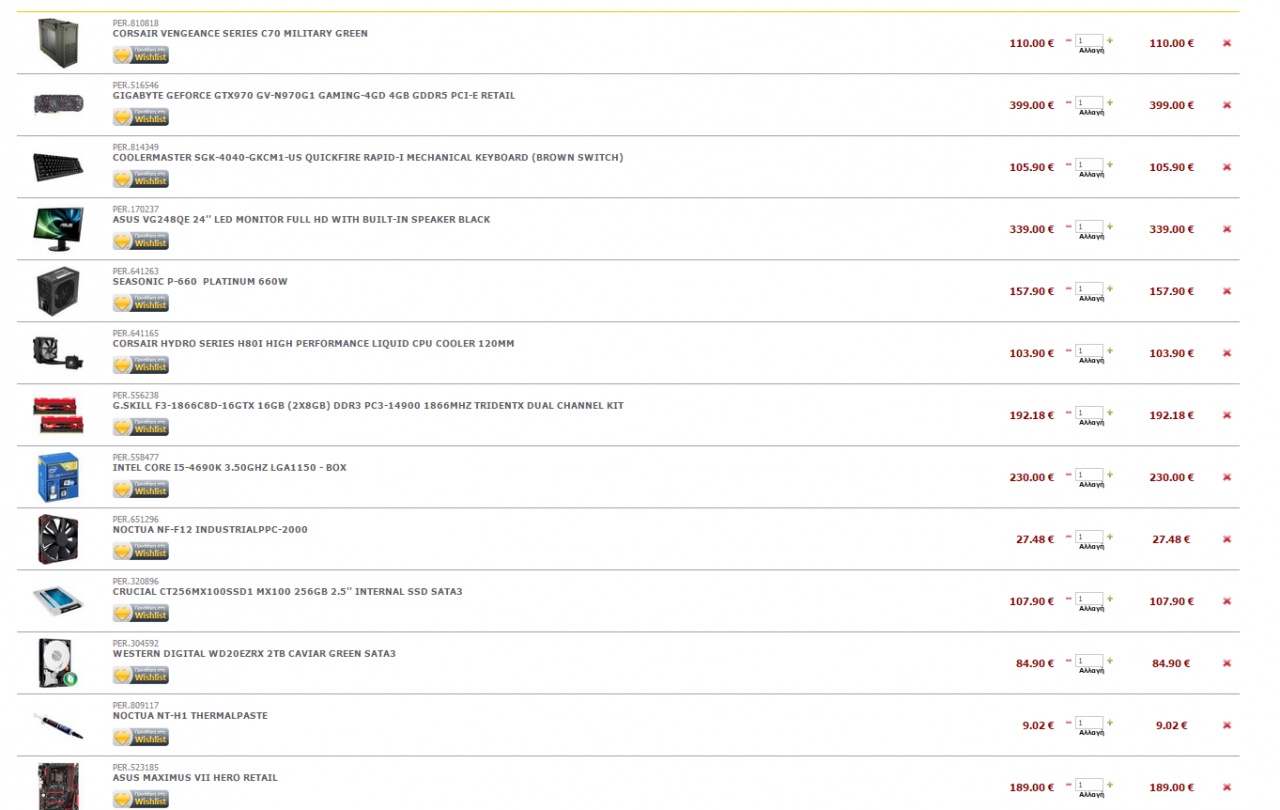
Task: Open the Western Digital hard drive thumbnail
Action: (x=58, y=663)
